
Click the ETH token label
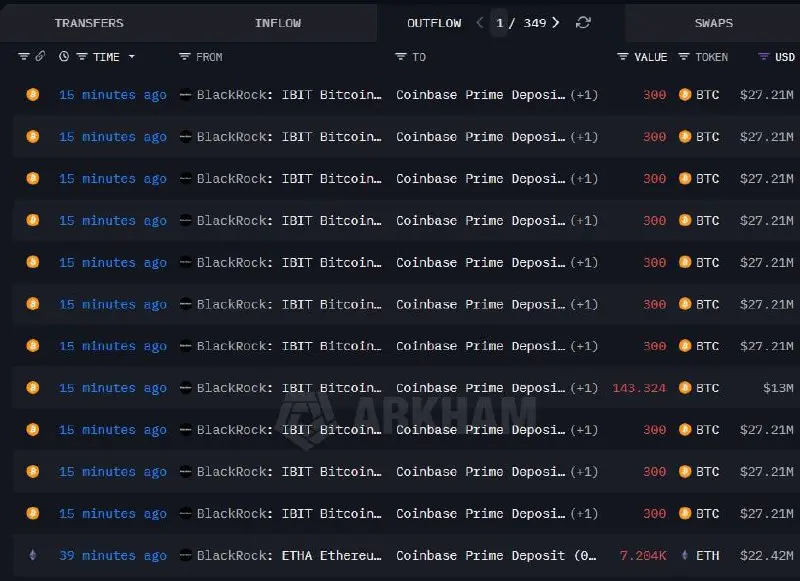(x=708, y=555)
